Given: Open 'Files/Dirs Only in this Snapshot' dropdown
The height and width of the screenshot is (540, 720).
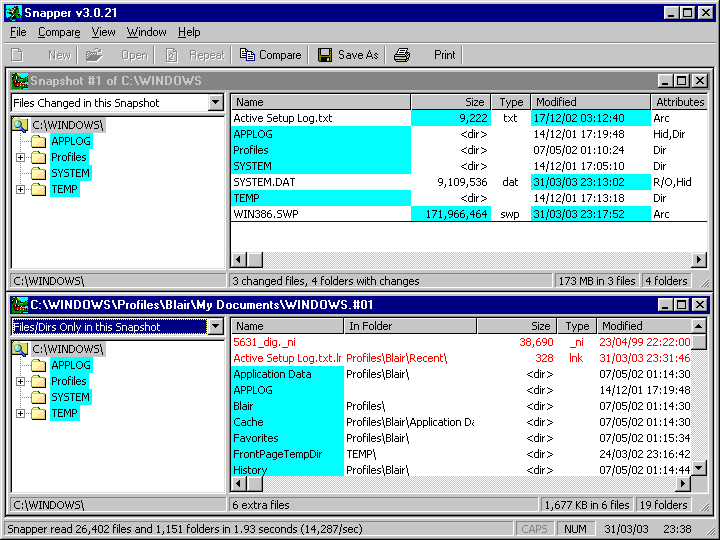Looking at the screenshot, I should [215, 326].
